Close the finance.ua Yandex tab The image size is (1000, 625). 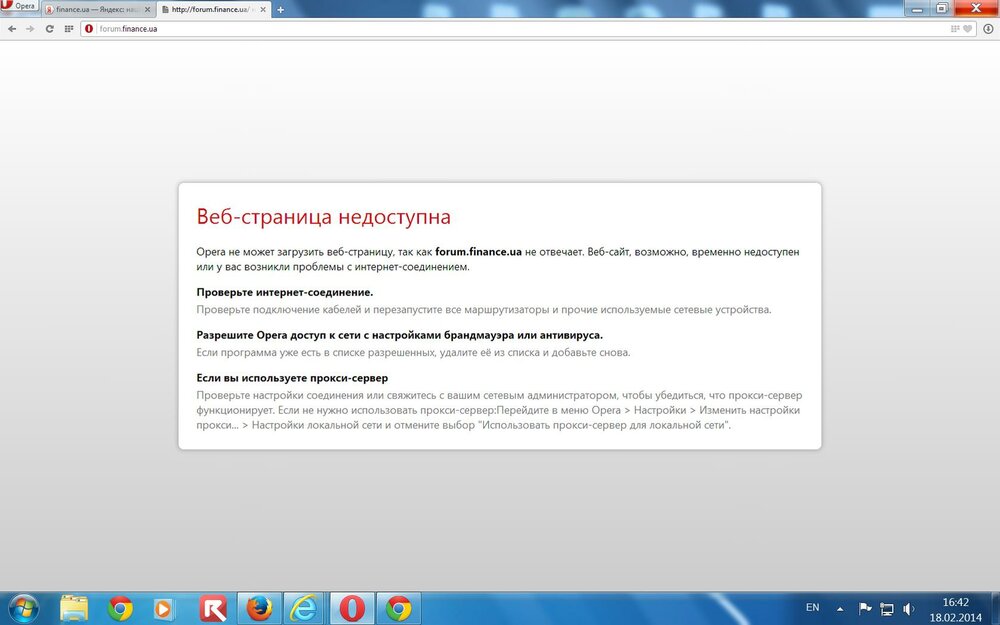coord(149,9)
